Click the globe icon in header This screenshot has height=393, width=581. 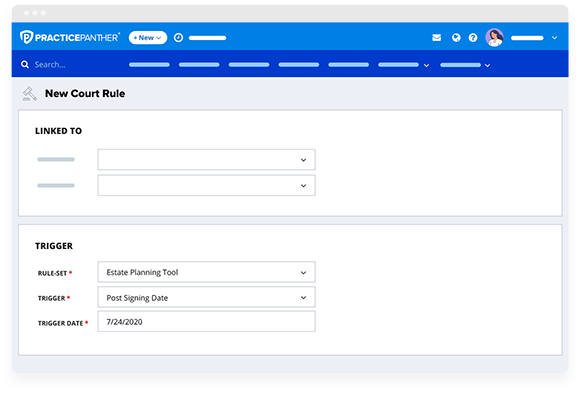(x=456, y=38)
